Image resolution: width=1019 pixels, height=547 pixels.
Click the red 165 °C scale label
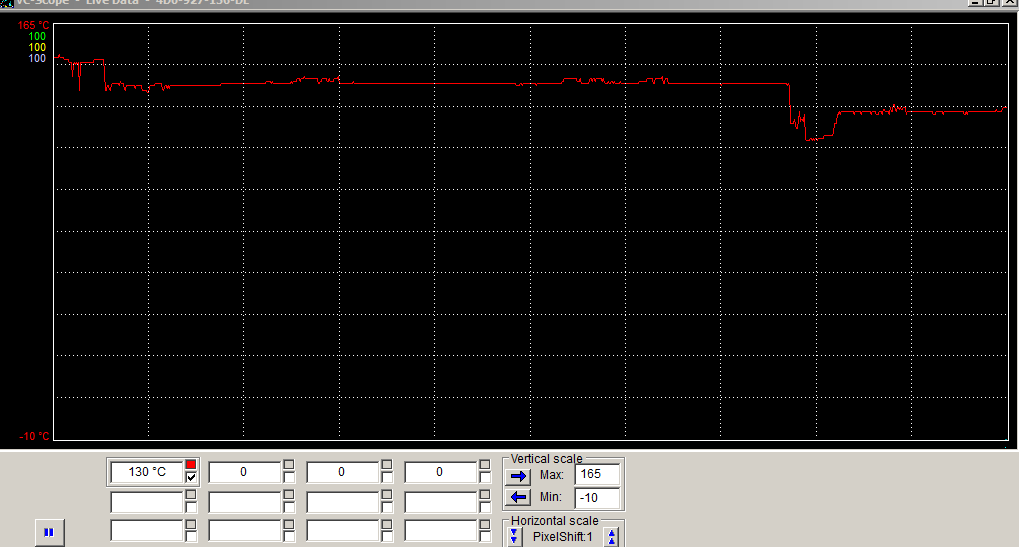[34, 25]
